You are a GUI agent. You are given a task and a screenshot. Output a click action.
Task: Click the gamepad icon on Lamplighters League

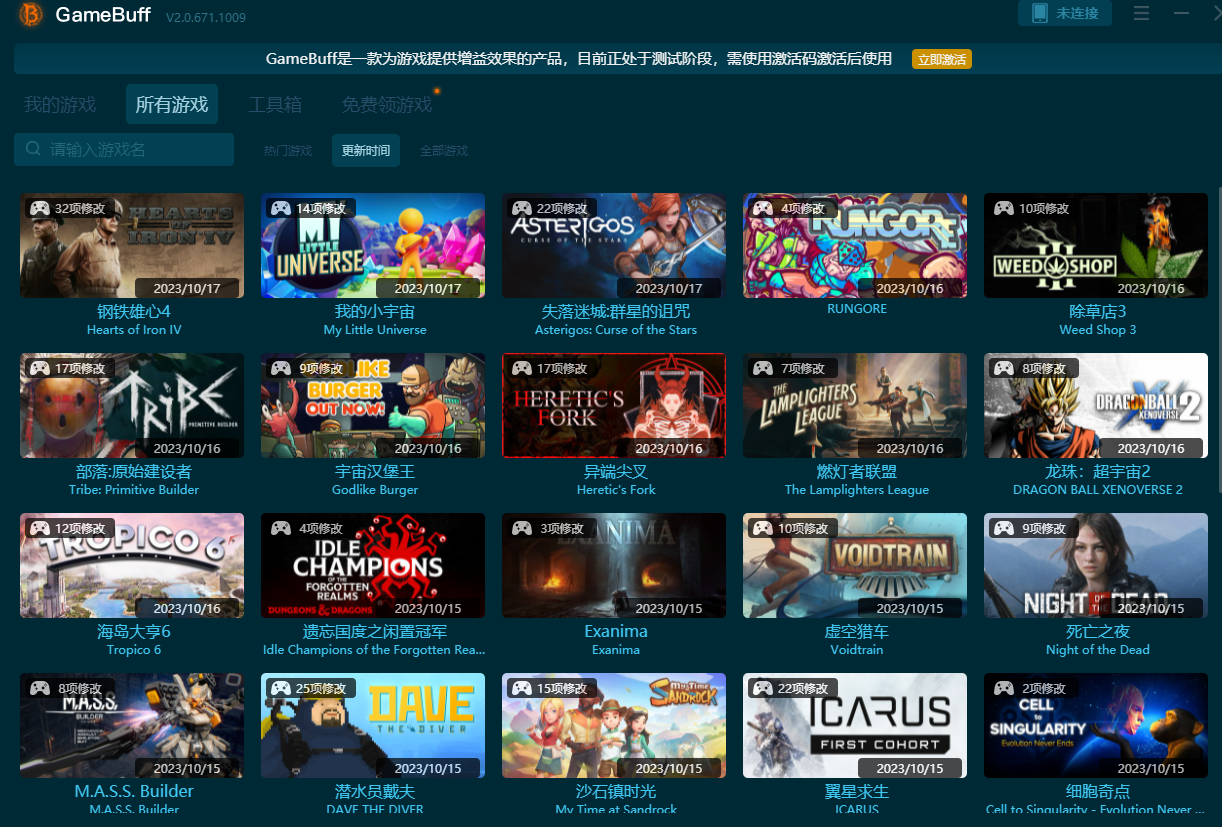762,368
